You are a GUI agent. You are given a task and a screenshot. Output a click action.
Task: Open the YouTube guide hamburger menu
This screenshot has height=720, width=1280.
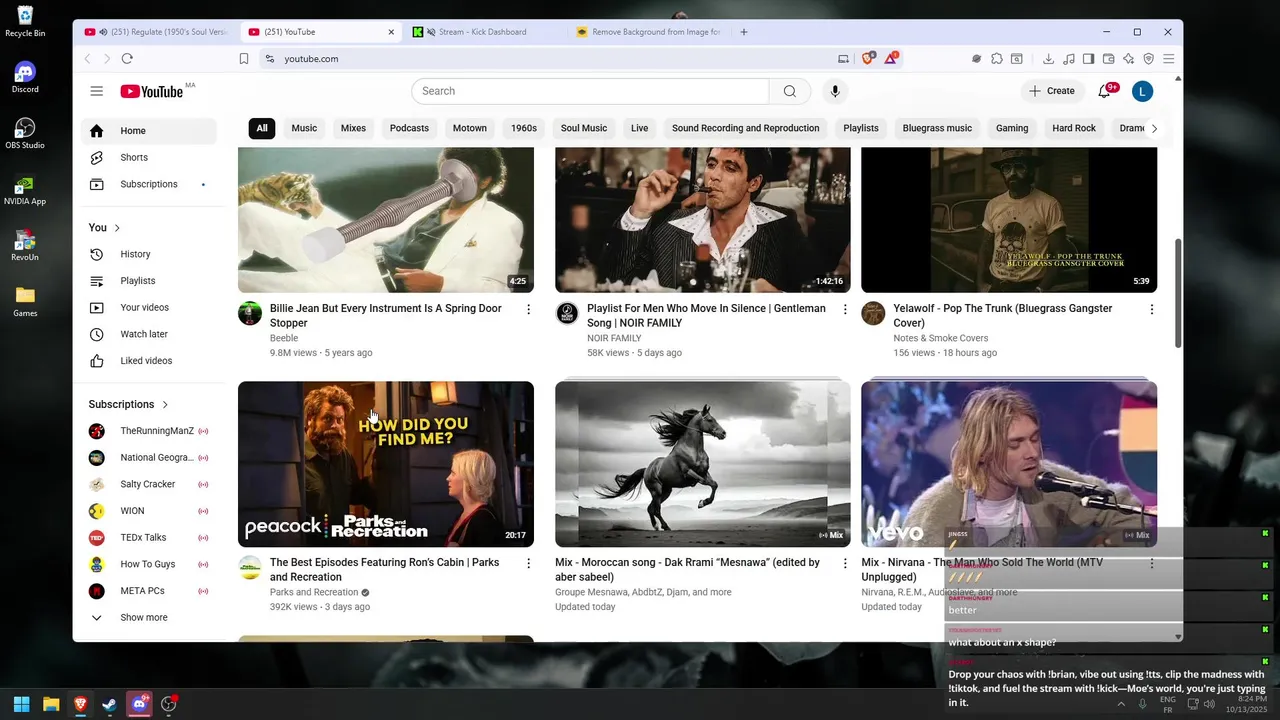pyautogui.click(x=97, y=91)
